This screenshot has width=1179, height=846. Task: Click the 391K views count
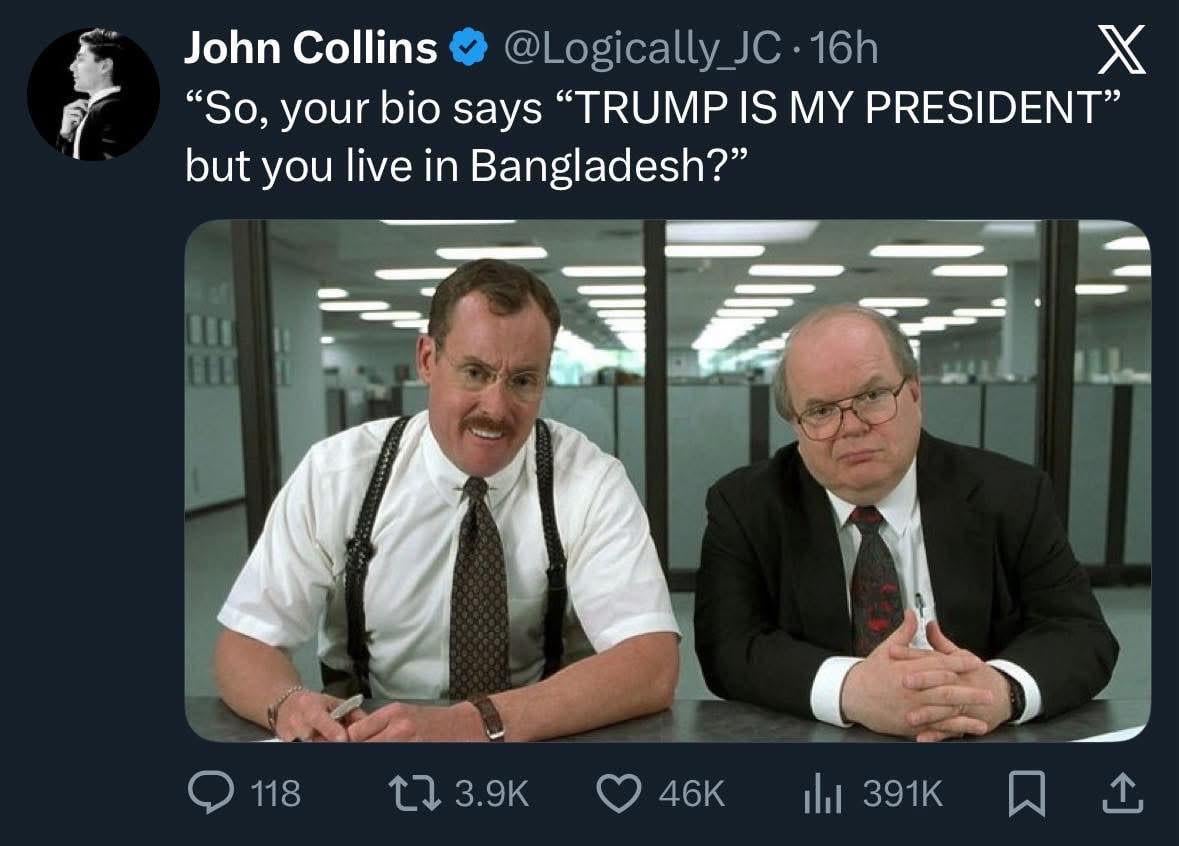click(x=902, y=794)
